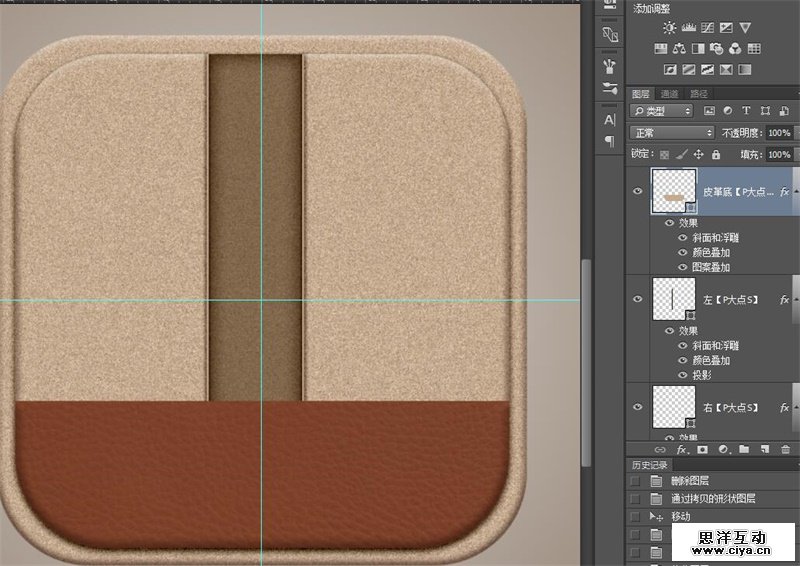Toggle the 图案叠加 effect visibility

[682, 267]
